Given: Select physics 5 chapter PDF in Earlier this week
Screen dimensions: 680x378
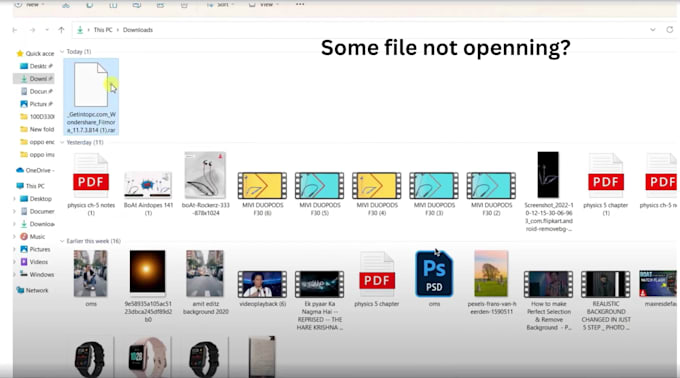Looking at the screenshot, I should tap(377, 280).
